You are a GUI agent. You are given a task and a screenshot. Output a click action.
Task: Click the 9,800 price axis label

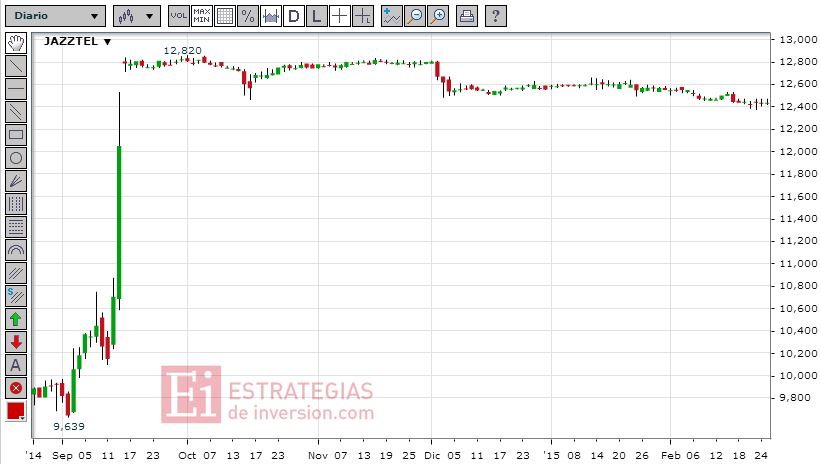(795, 398)
